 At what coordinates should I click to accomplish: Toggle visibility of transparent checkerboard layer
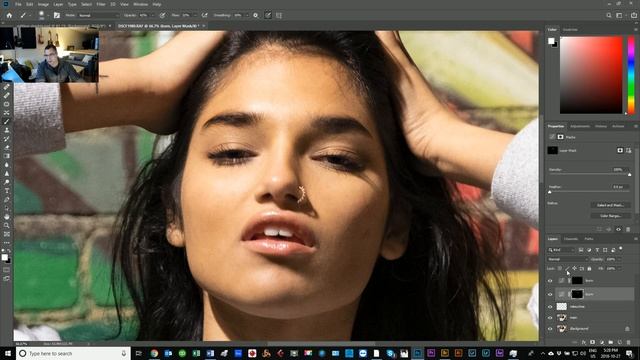point(550,307)
